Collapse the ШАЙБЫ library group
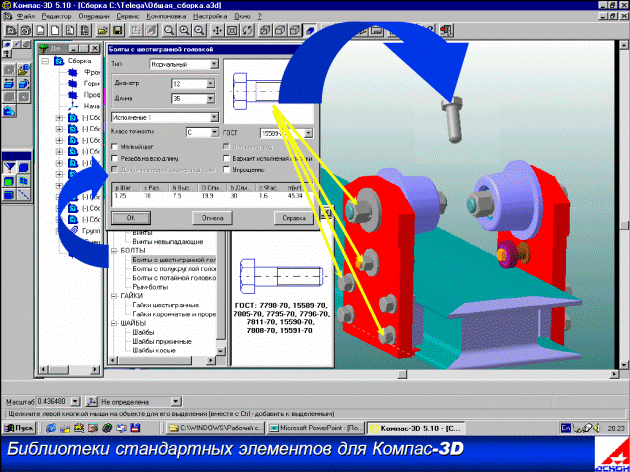Image resolution: width=630 pixels, height=472 pixels. point(114,323)
